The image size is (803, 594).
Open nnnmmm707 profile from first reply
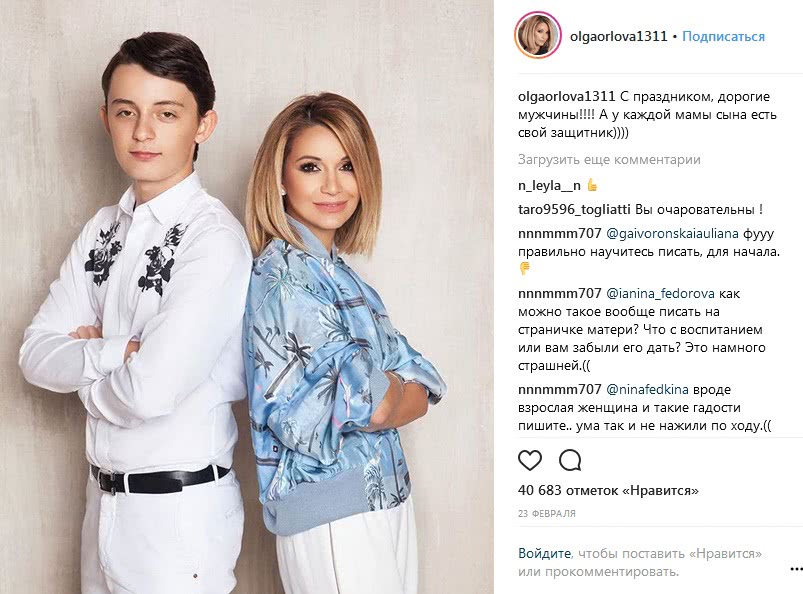pos(560,234)
